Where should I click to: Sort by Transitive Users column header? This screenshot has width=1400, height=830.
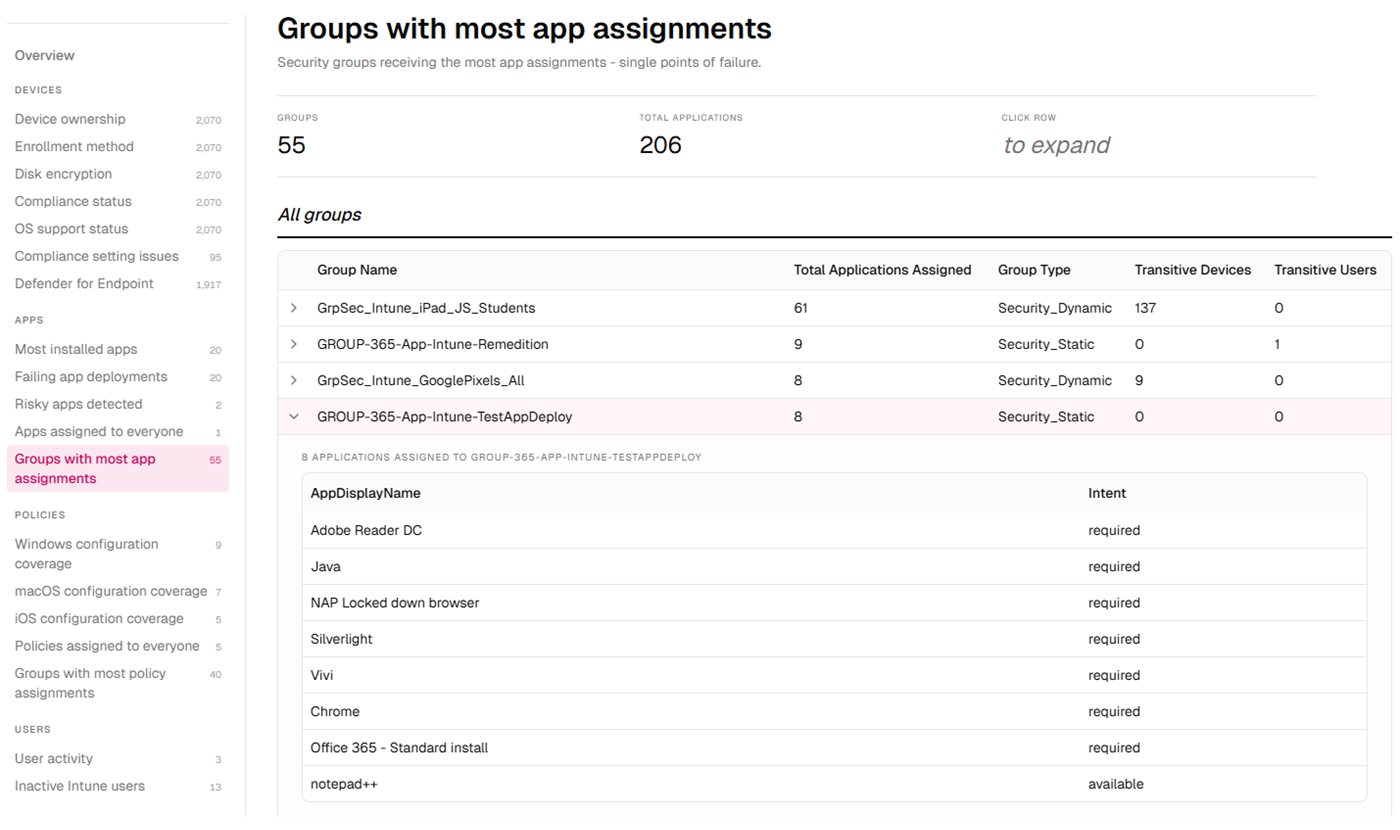1325,270
